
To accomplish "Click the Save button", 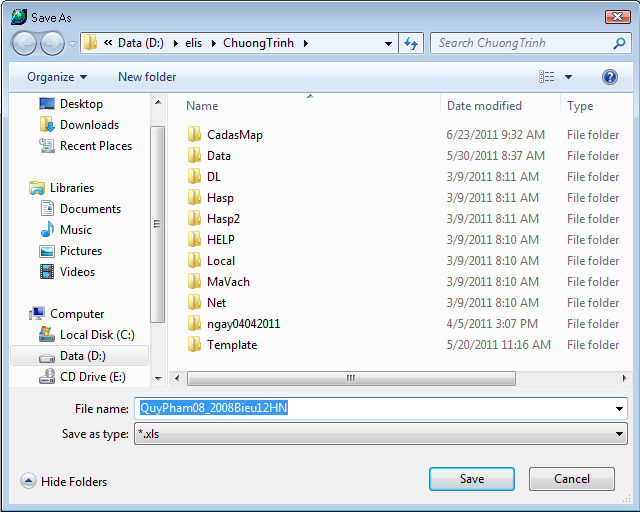I will tap(472, 479).
